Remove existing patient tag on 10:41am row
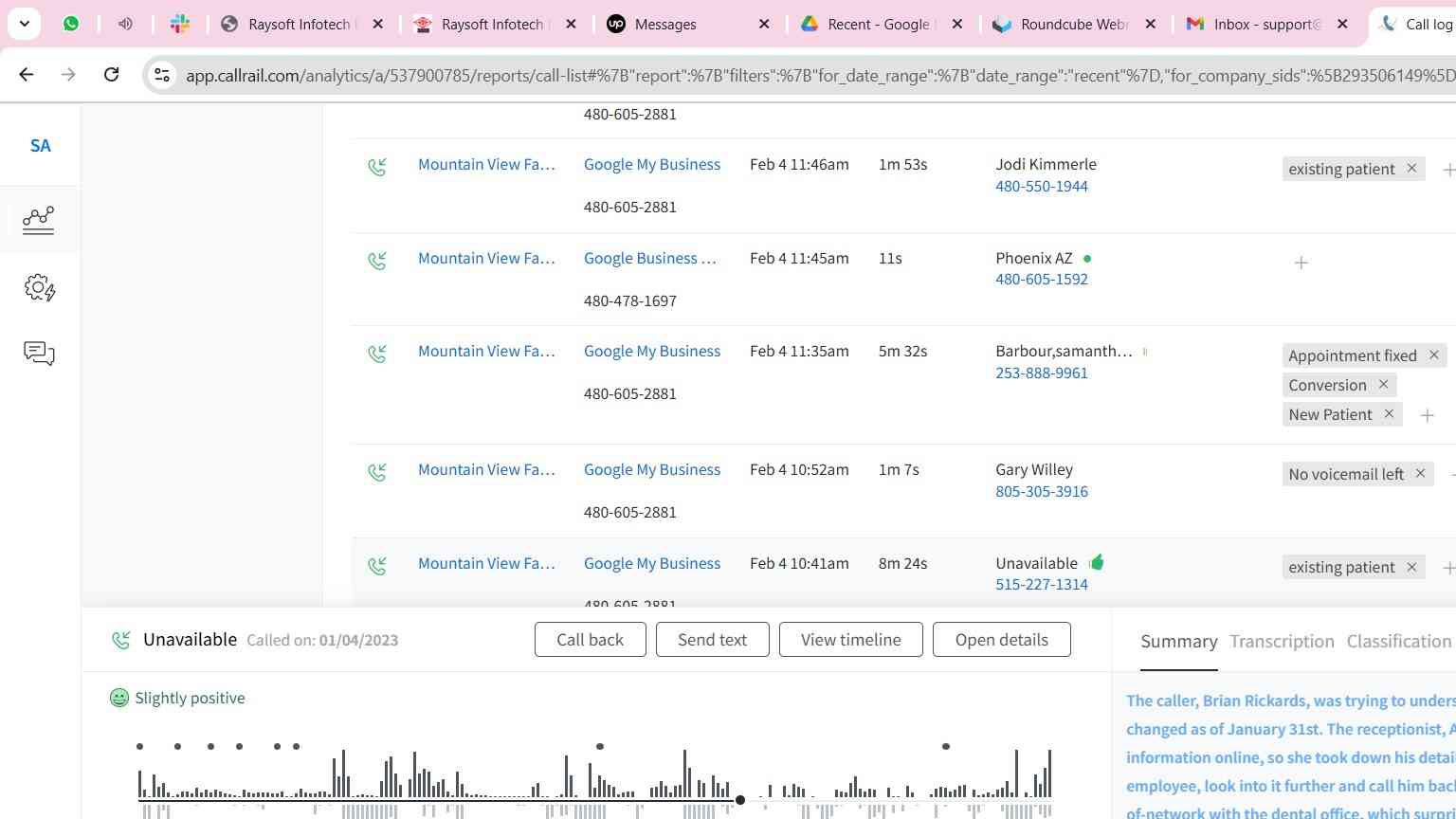This screenshot has height=819, width=1456. tap(1411, 566)
